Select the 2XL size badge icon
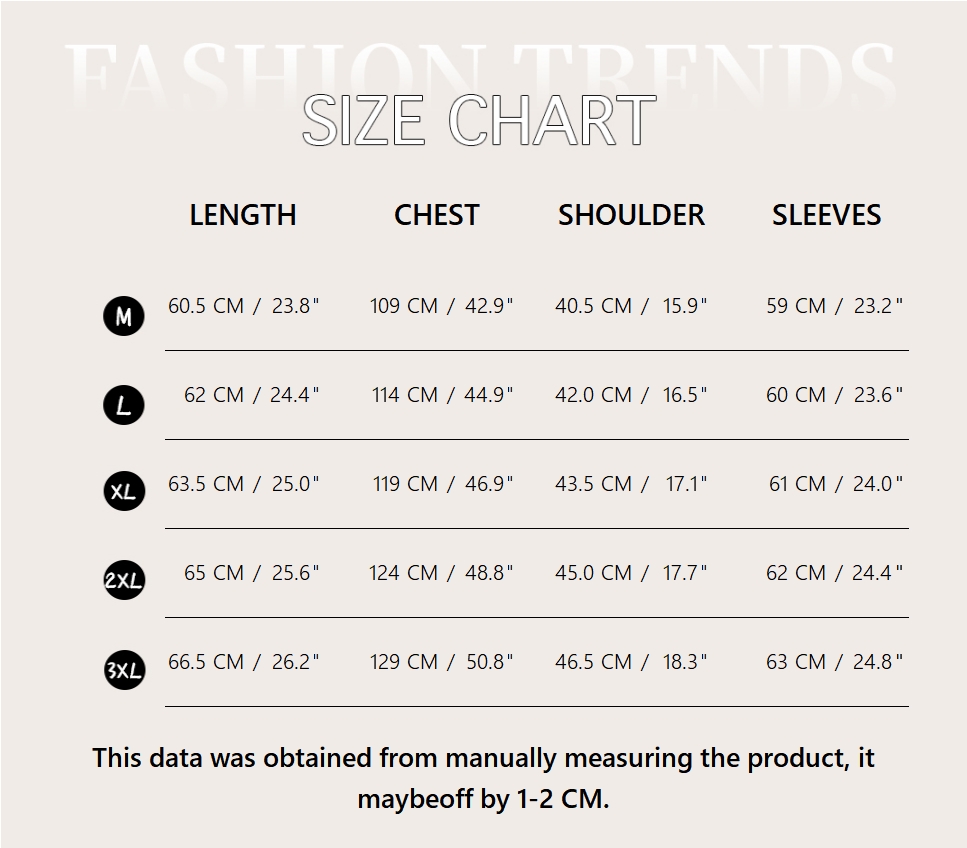Image resolution: width=967 pixels, height=848 pixels. pos(124,581)
